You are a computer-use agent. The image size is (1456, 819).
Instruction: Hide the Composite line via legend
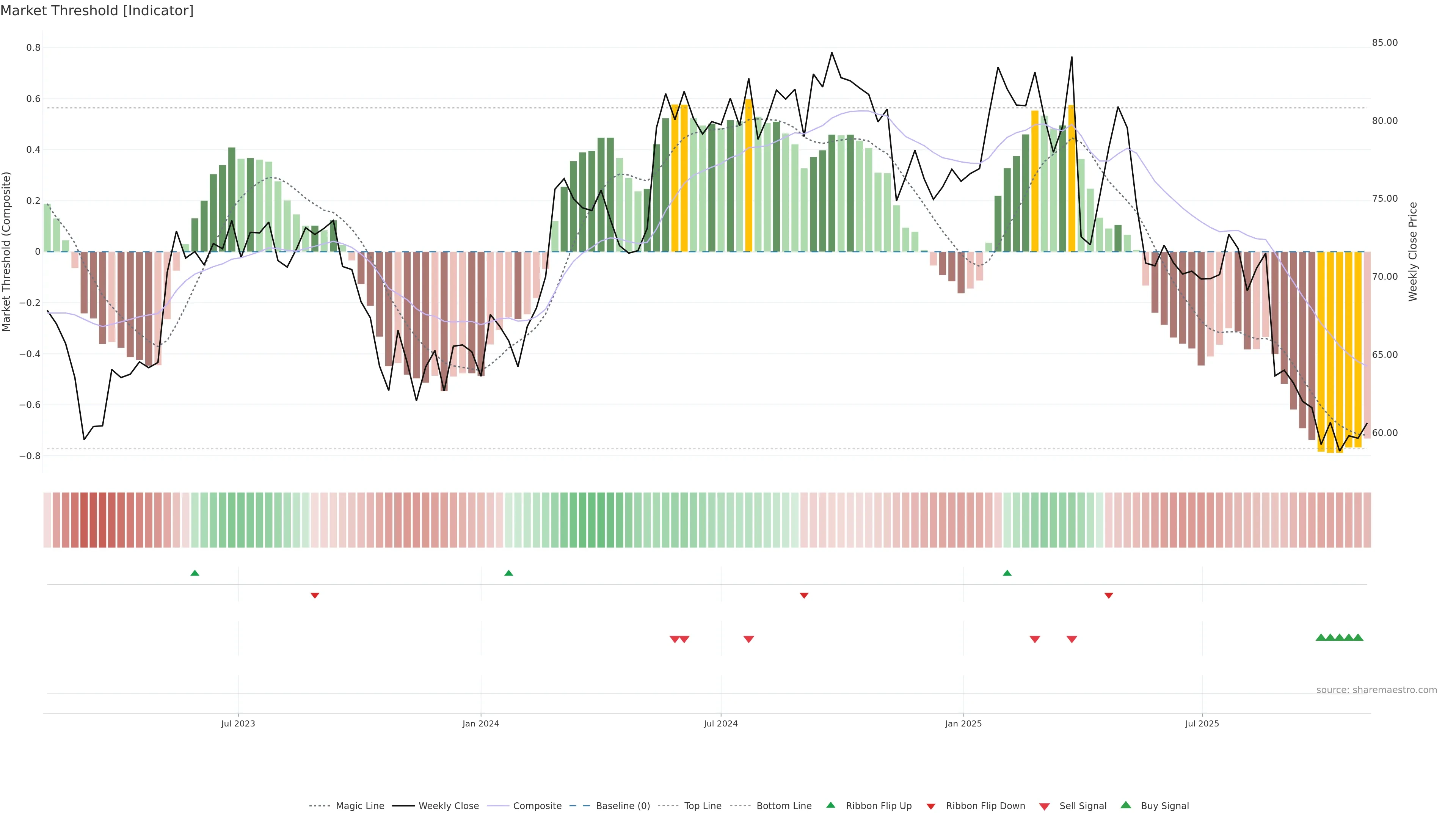[537, 806]
